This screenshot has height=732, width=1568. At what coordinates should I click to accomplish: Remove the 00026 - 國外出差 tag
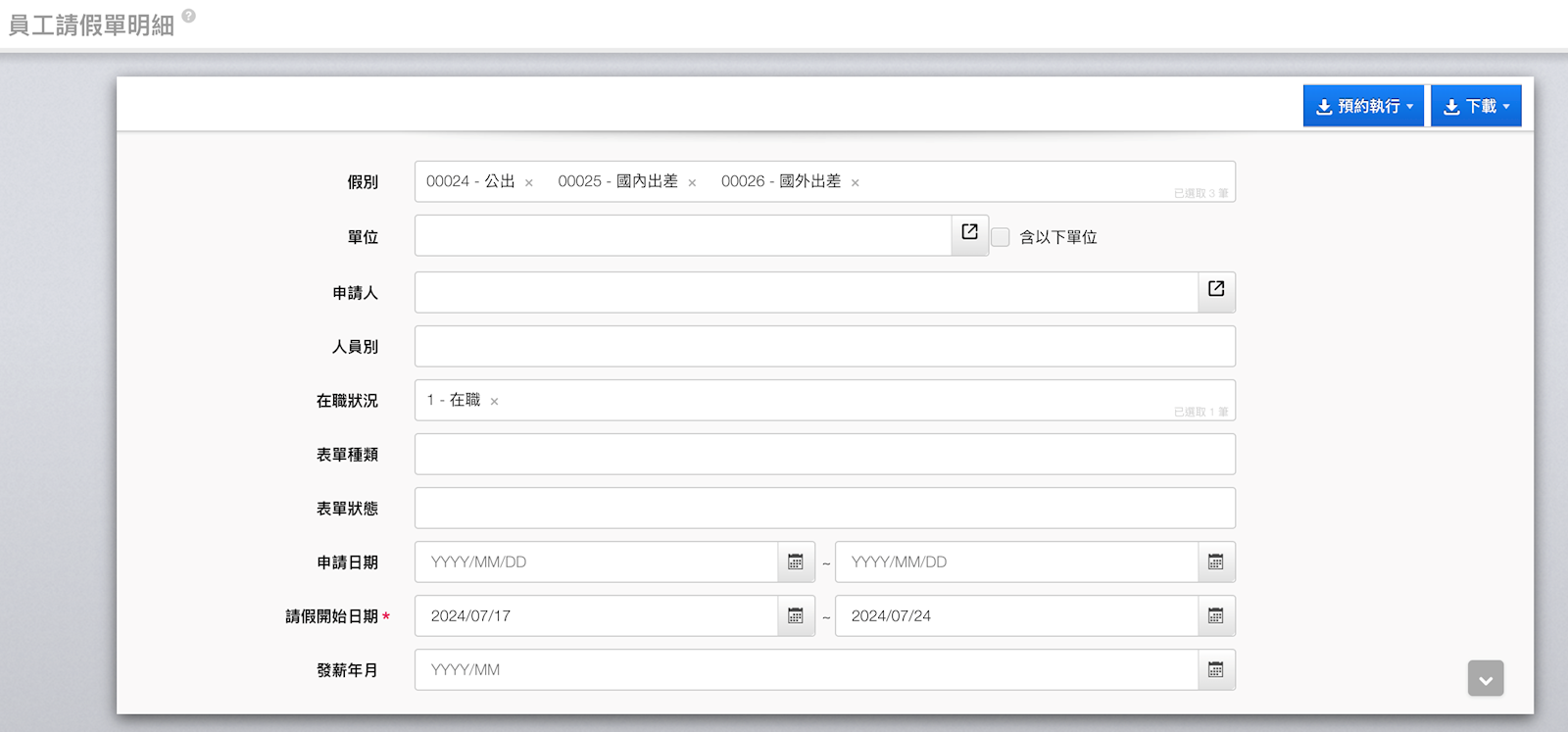855,183
